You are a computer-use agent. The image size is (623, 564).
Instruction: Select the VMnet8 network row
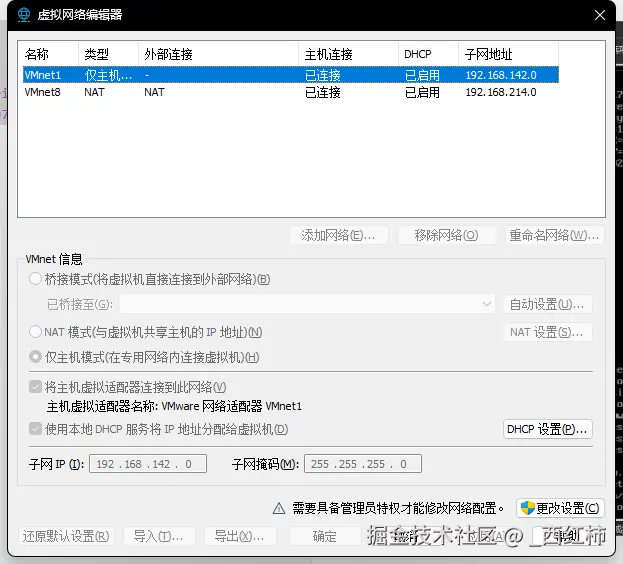pyautogui.click(x=291, y=92)
